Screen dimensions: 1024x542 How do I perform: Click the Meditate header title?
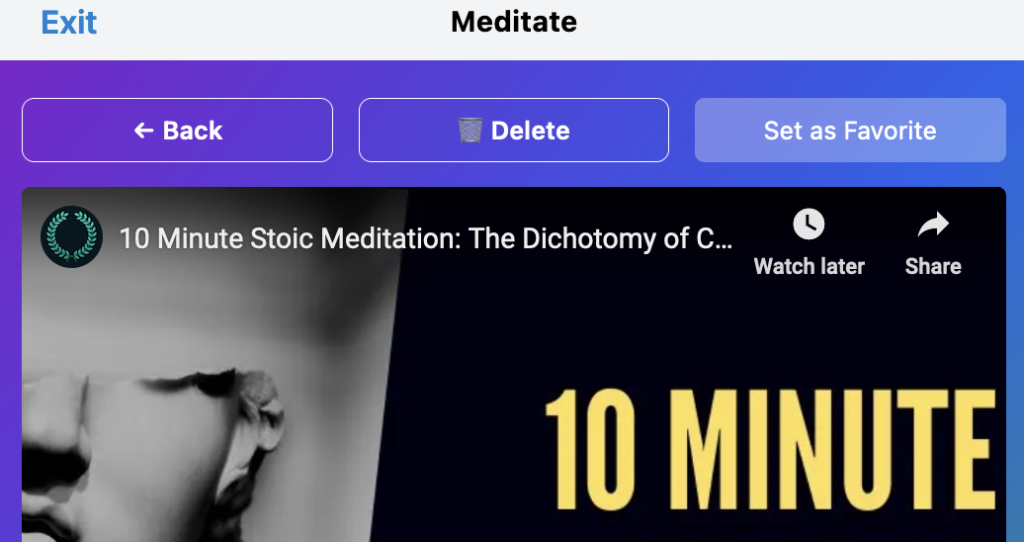pyautogui.click(x=514, y=22)
